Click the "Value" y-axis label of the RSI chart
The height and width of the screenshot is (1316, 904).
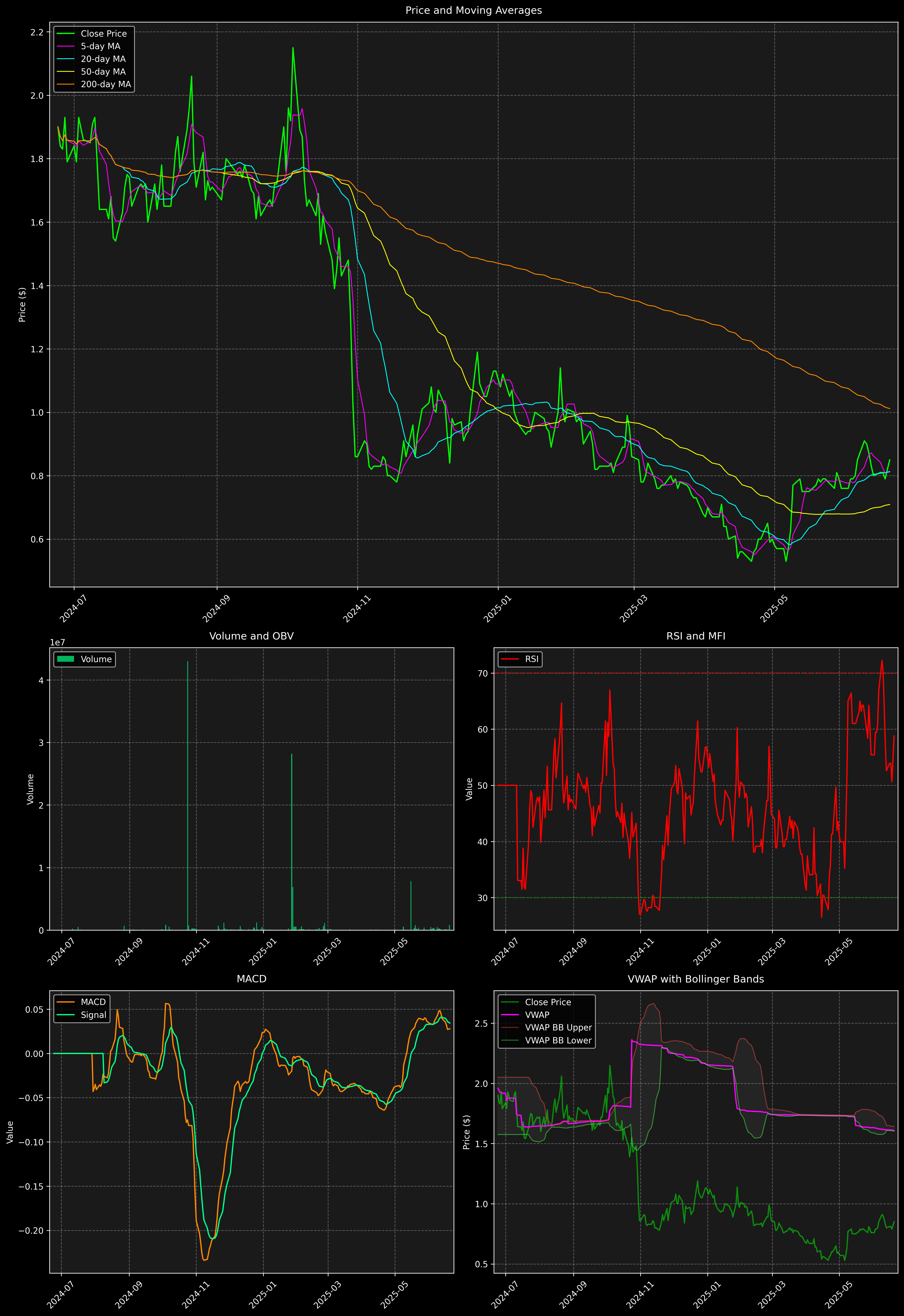(469, 789)
